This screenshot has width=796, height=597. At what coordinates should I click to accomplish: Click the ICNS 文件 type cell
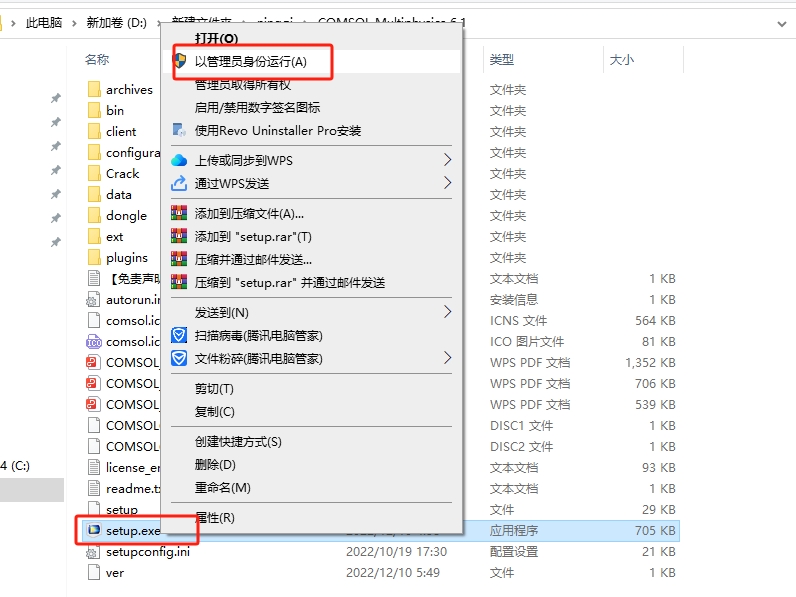click(x=518, y=320)
